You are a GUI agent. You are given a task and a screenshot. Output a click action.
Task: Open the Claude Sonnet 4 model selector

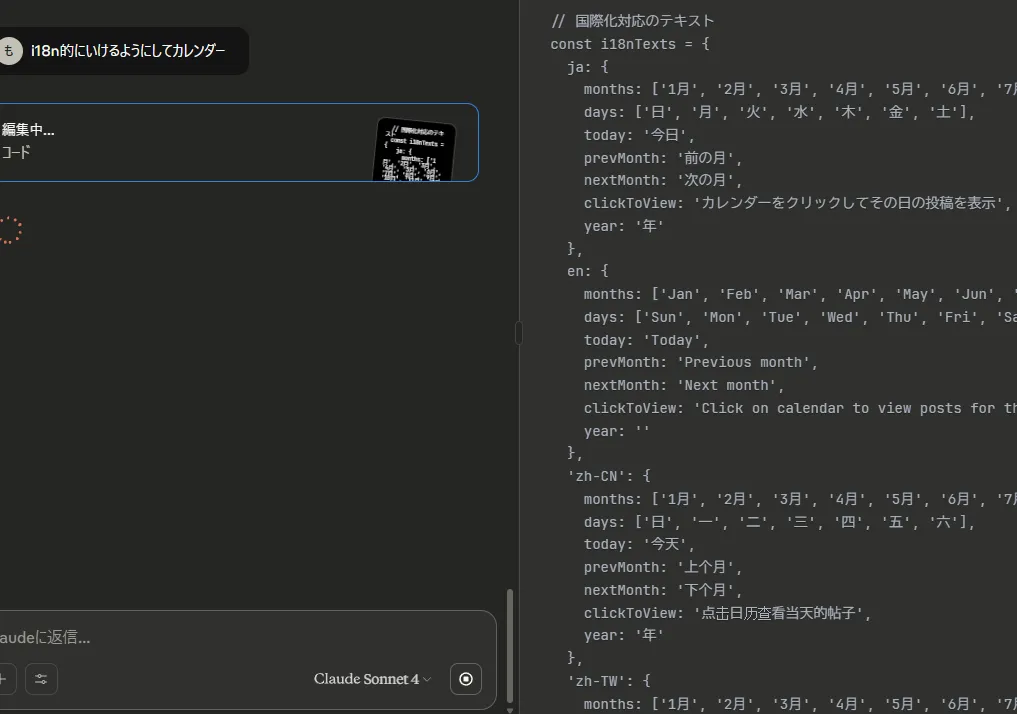372,679
